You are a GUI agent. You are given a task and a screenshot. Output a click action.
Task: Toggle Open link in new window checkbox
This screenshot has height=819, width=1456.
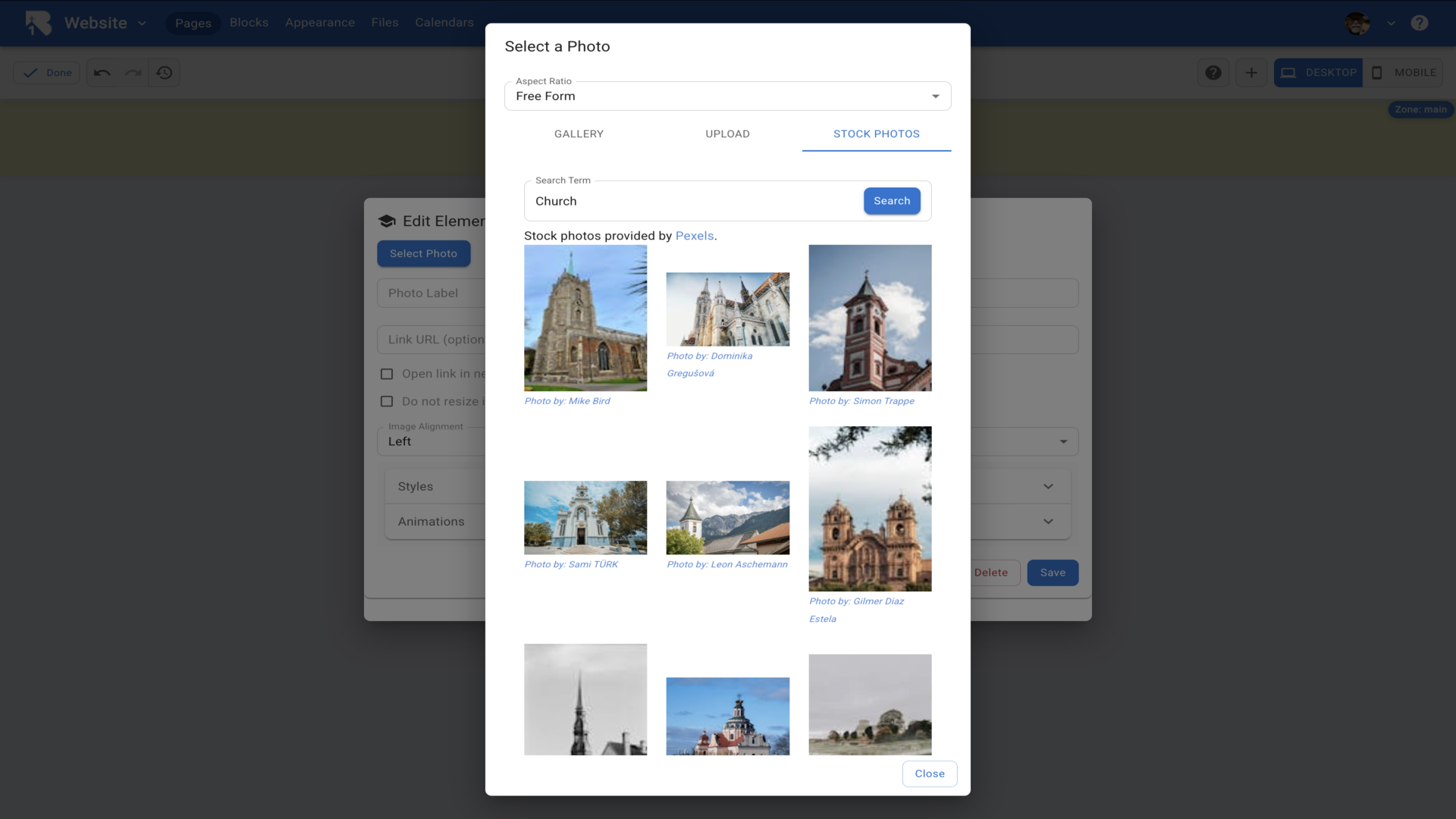387,374
